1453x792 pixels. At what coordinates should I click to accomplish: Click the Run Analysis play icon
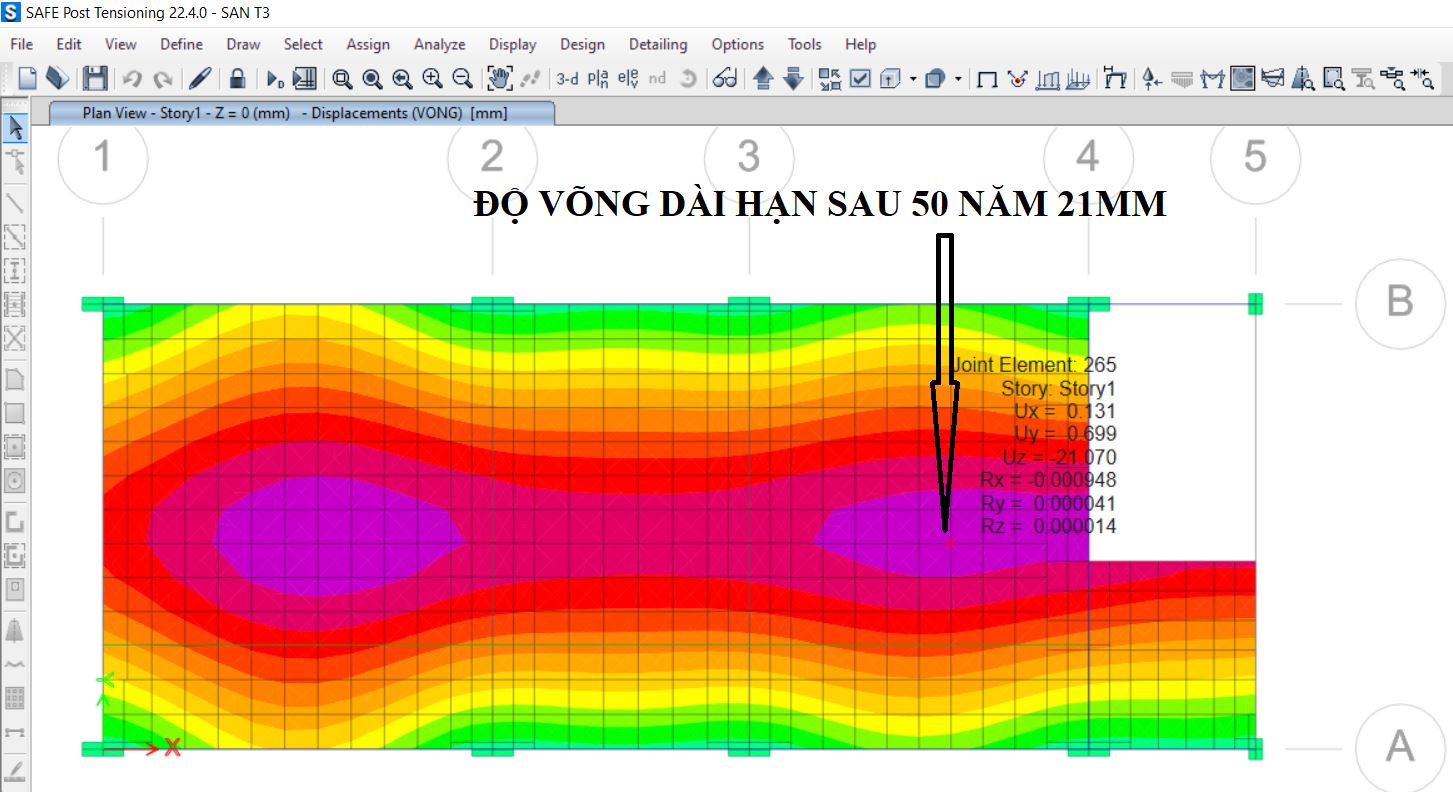(x=275, y=78)
